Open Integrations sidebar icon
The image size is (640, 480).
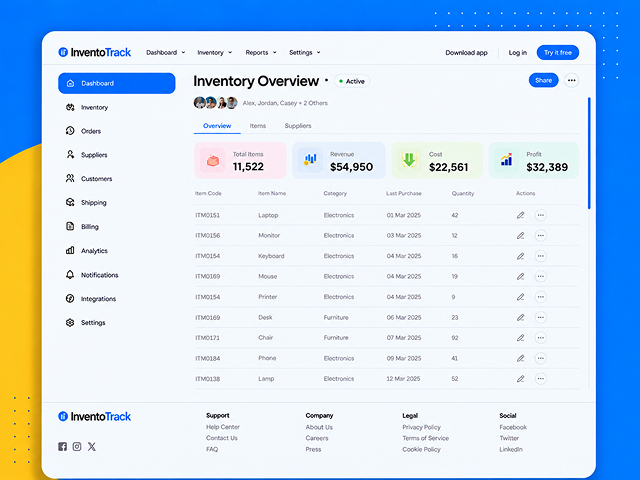70,298
